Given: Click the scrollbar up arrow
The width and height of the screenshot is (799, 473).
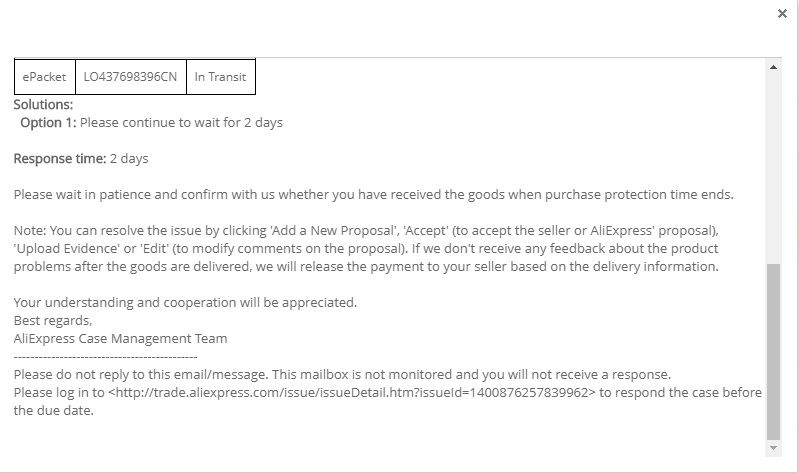Looking at the screenshot, I should (773, 68).
